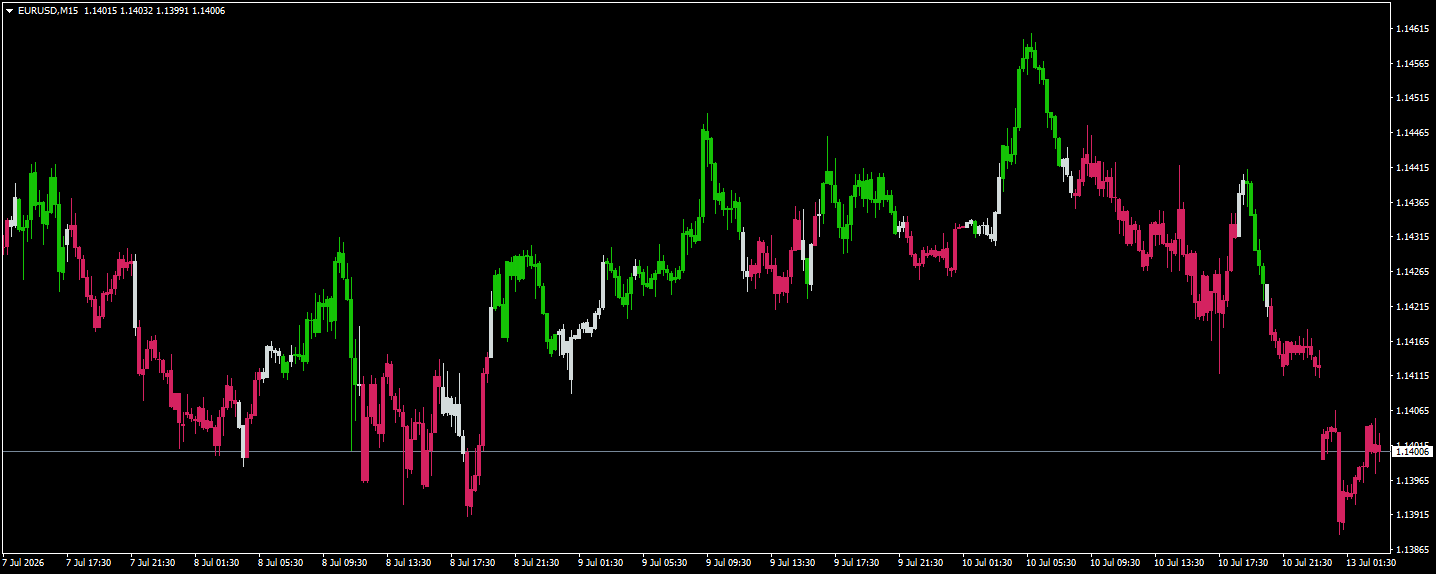Click price axis label 1.13915

1411,515
